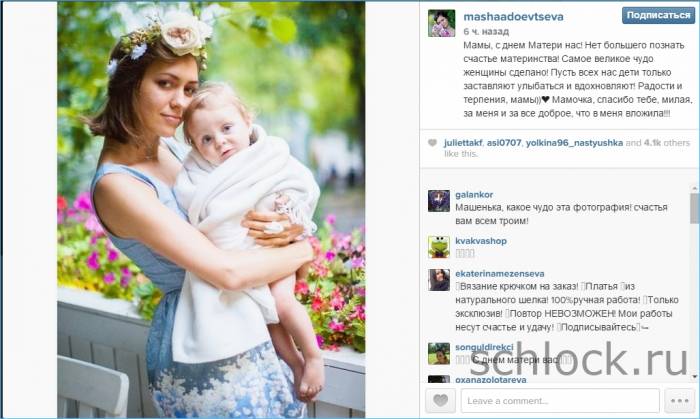Open juliettakf's profile from the likes list
The width and height of the screenshot is (700, 419).
point(463,143)
